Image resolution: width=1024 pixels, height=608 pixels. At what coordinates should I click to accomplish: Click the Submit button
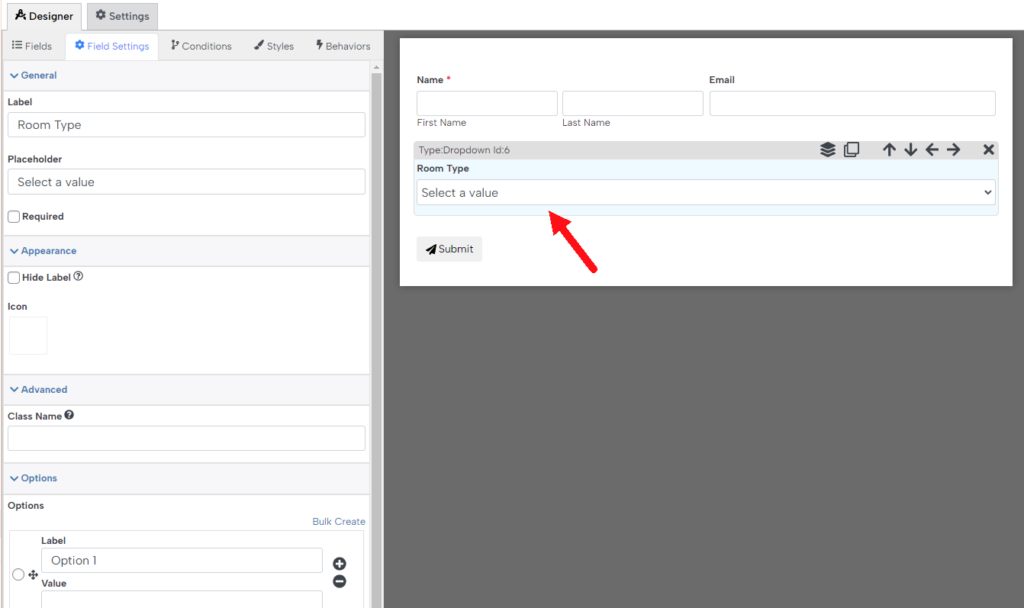click(449, 249)
